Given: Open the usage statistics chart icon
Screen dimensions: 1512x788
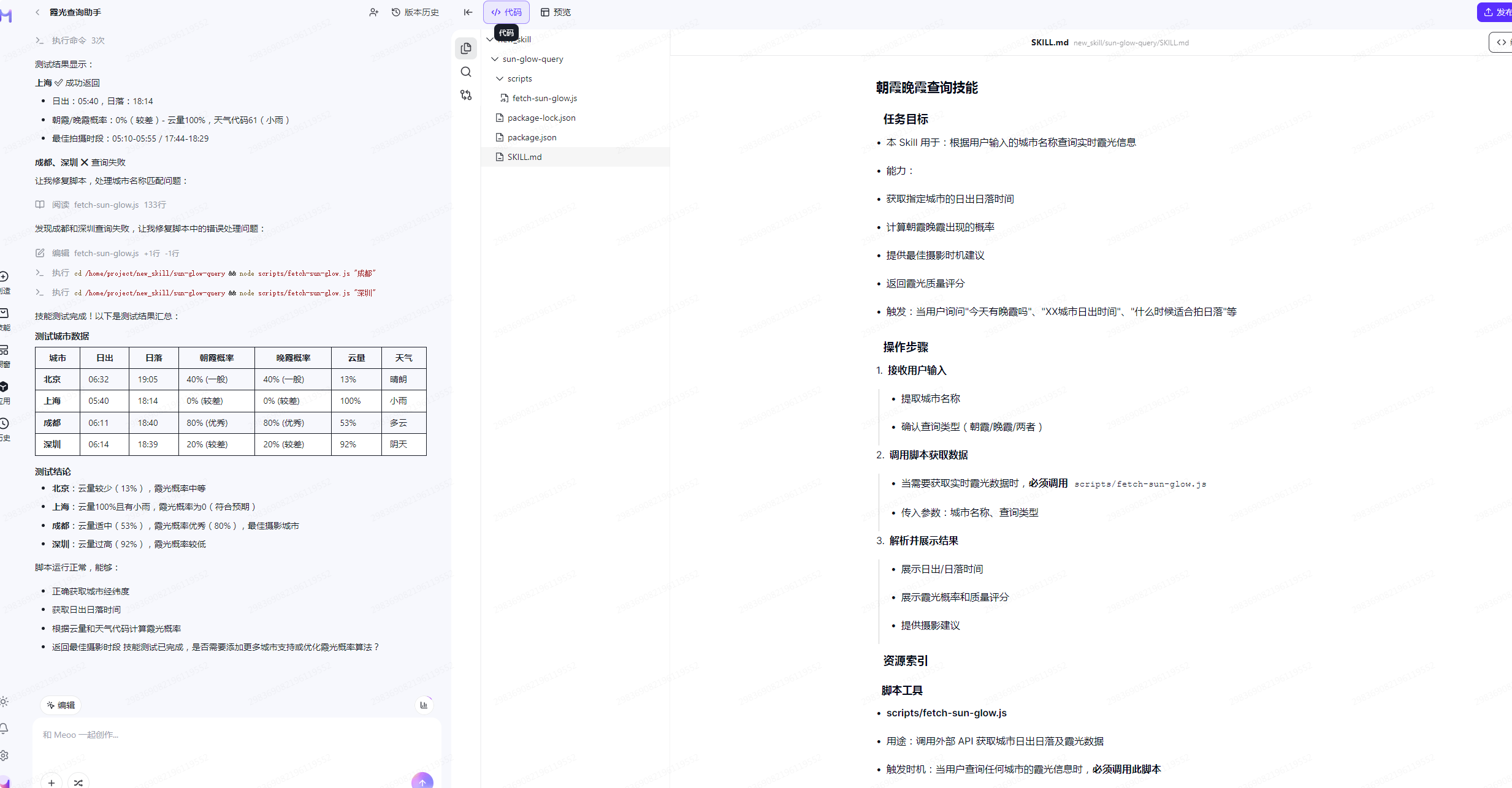Looking at the screenshot, I should tap(424, 705).
